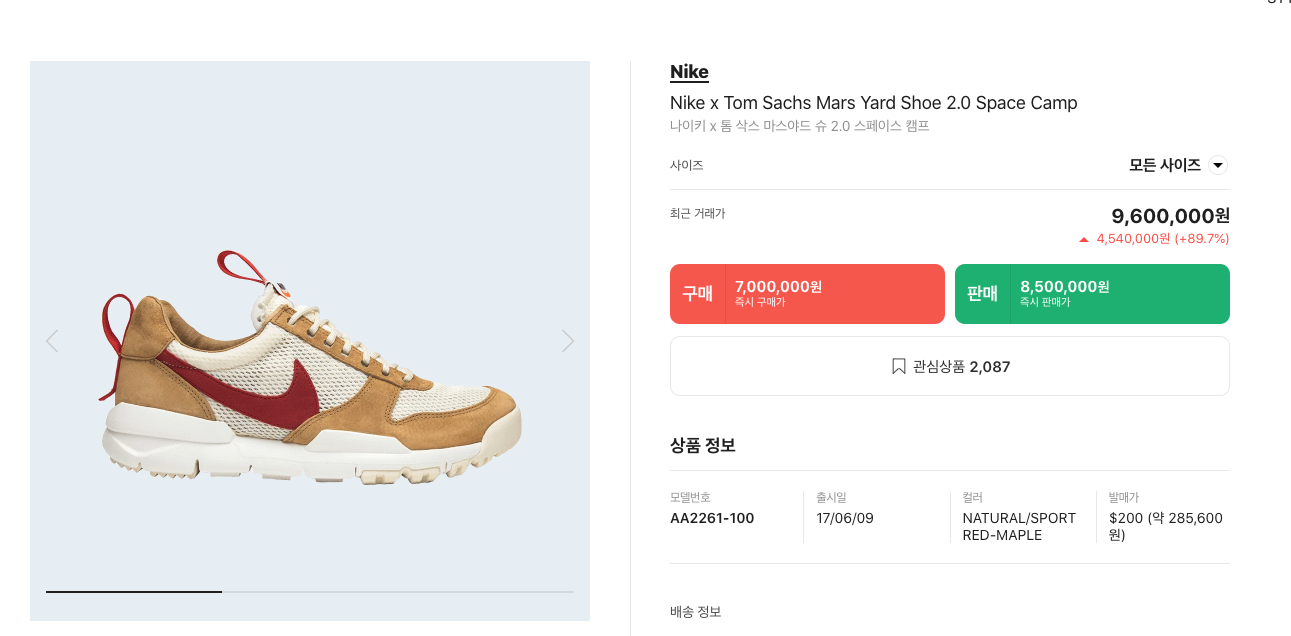Click the 8,500,000원 instant sell price
The height and width of the screenshot is (636, 1291).
[x=1065, y=287]
